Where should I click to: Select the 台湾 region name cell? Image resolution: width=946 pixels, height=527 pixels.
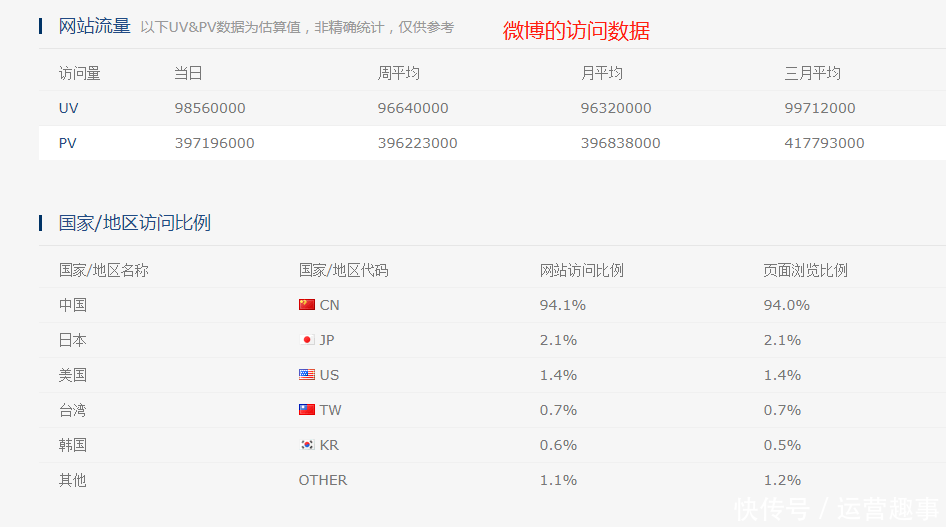[72, 410]
